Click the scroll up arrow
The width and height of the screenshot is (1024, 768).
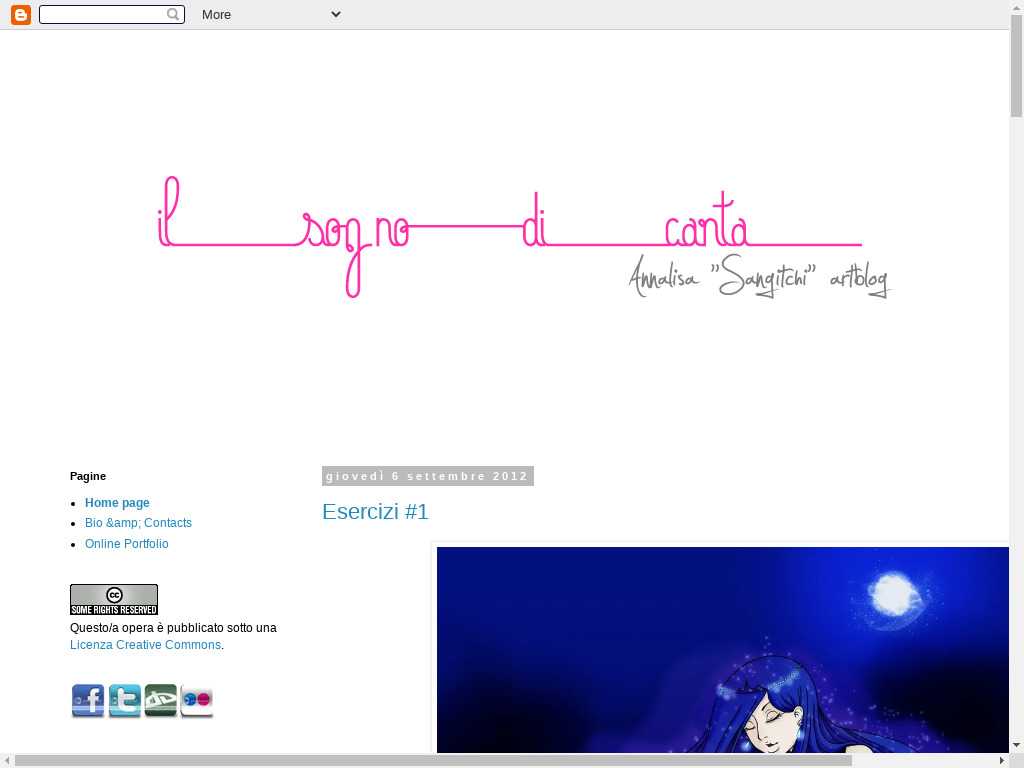1016,6
